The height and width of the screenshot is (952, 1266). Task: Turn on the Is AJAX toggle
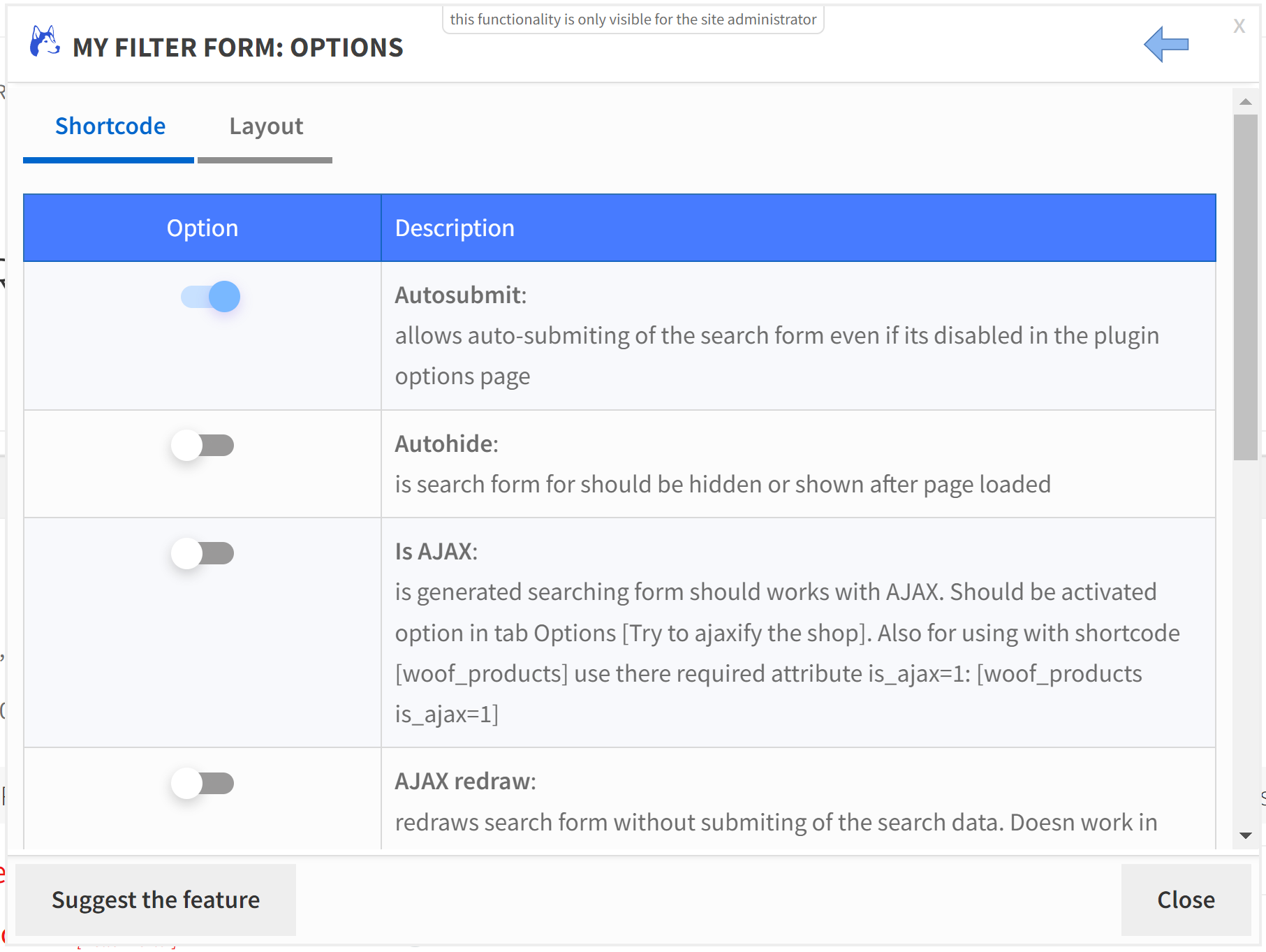coord(203,553)
